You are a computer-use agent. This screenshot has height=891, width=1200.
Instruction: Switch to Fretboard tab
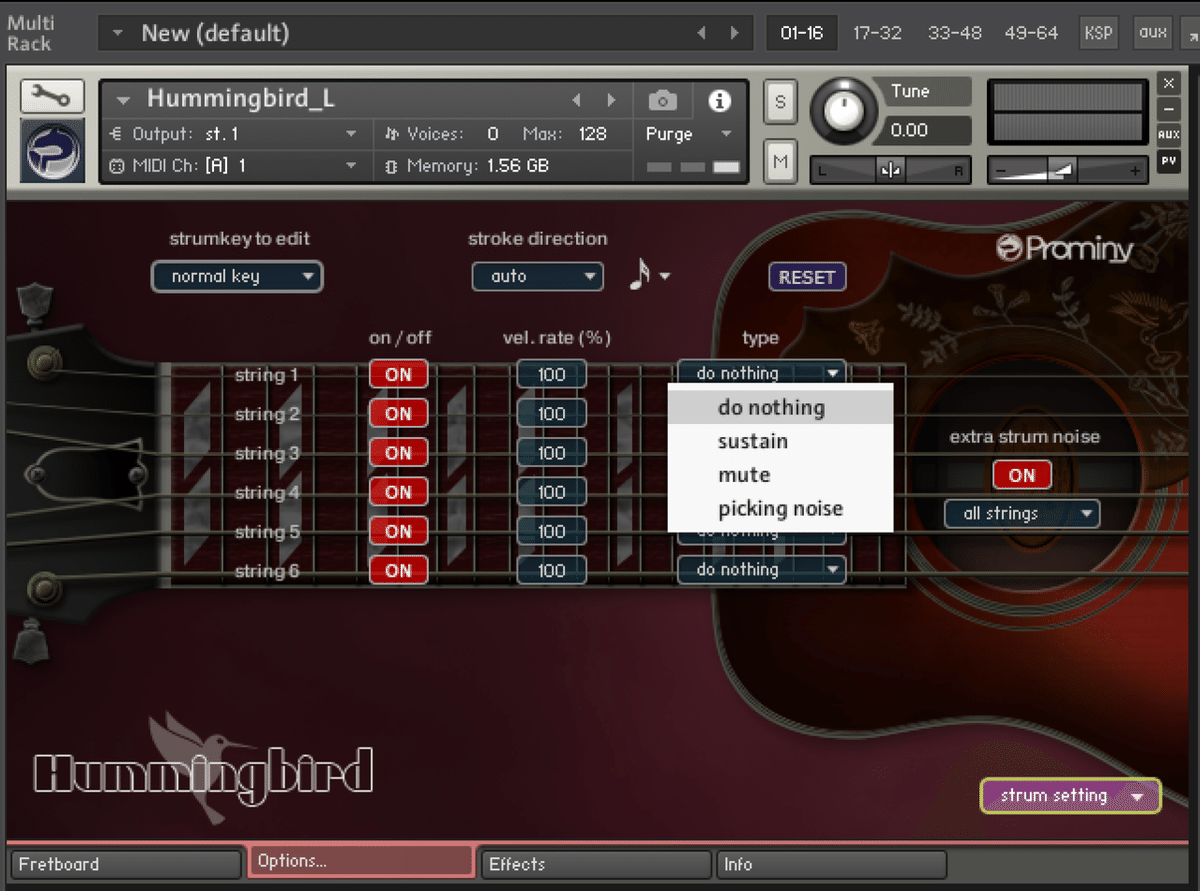coord(126,864)
